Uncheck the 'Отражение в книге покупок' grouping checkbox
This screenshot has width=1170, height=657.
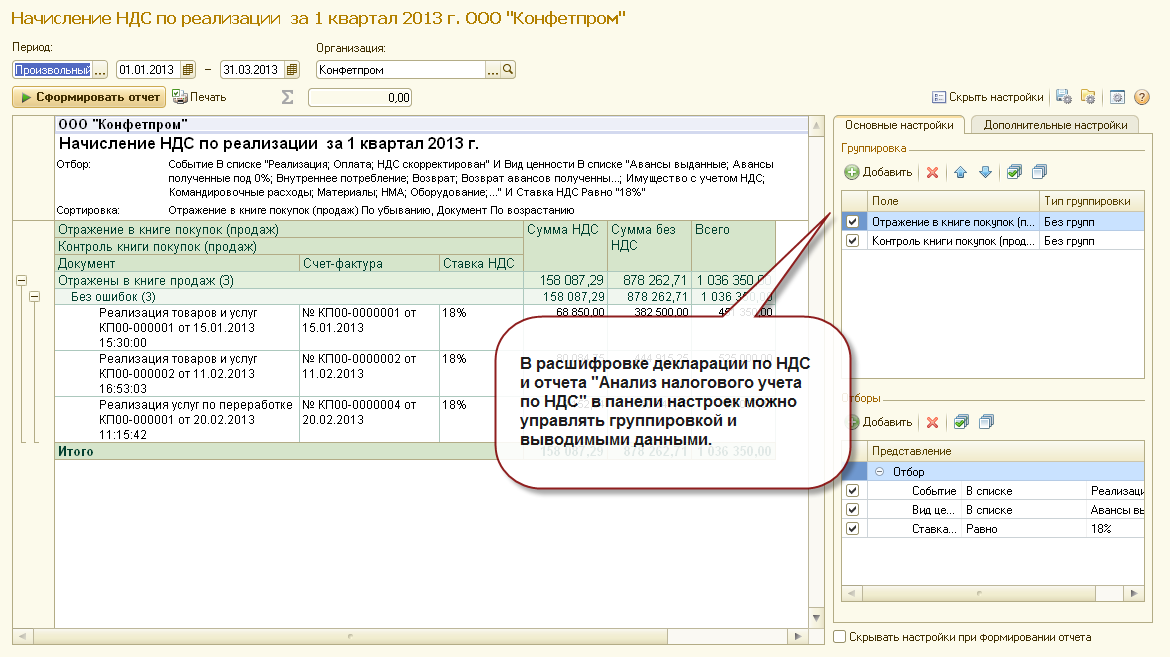point(852,222)
